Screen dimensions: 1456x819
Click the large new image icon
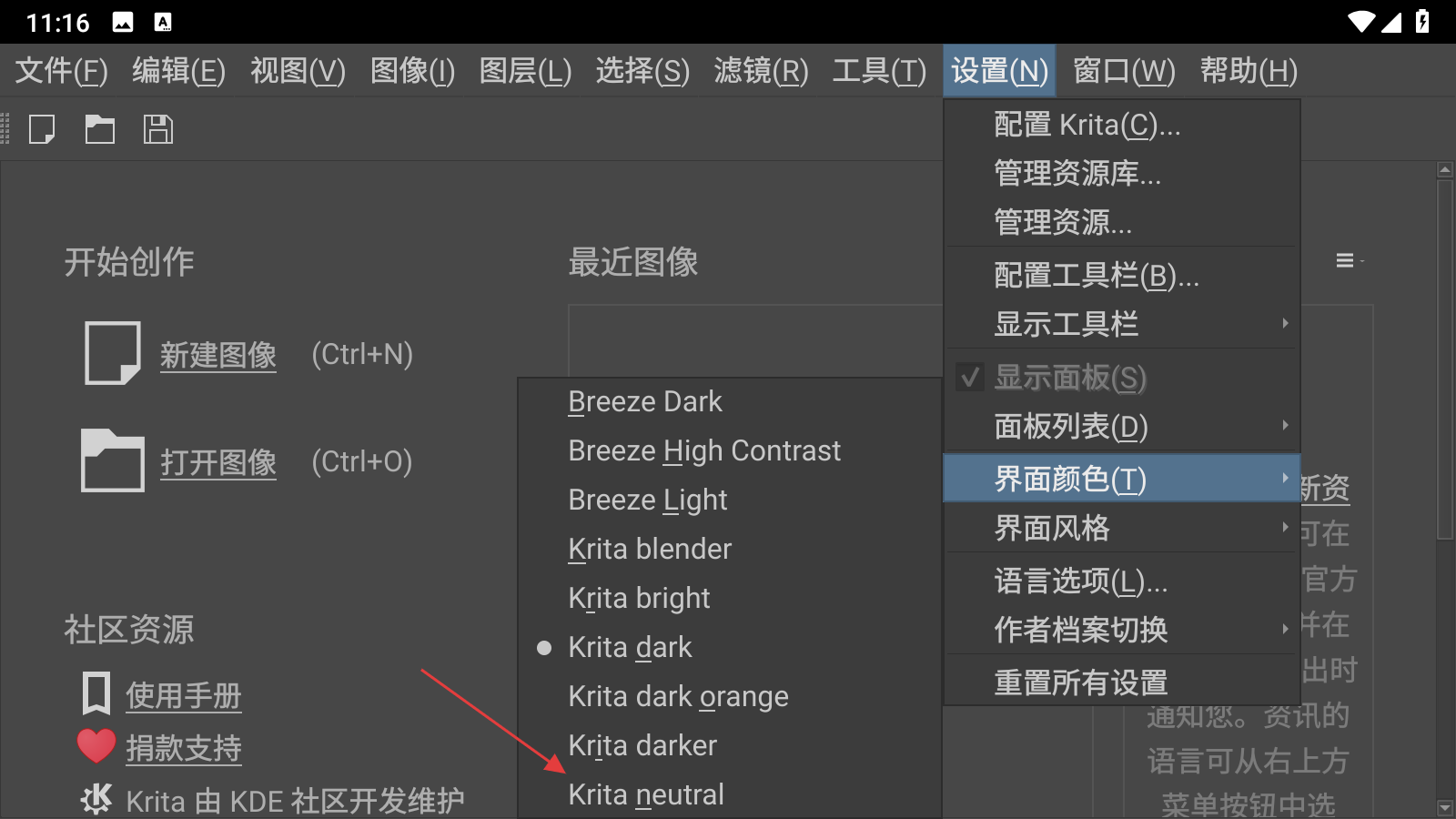pyautogui.click(x=113, y=353)
